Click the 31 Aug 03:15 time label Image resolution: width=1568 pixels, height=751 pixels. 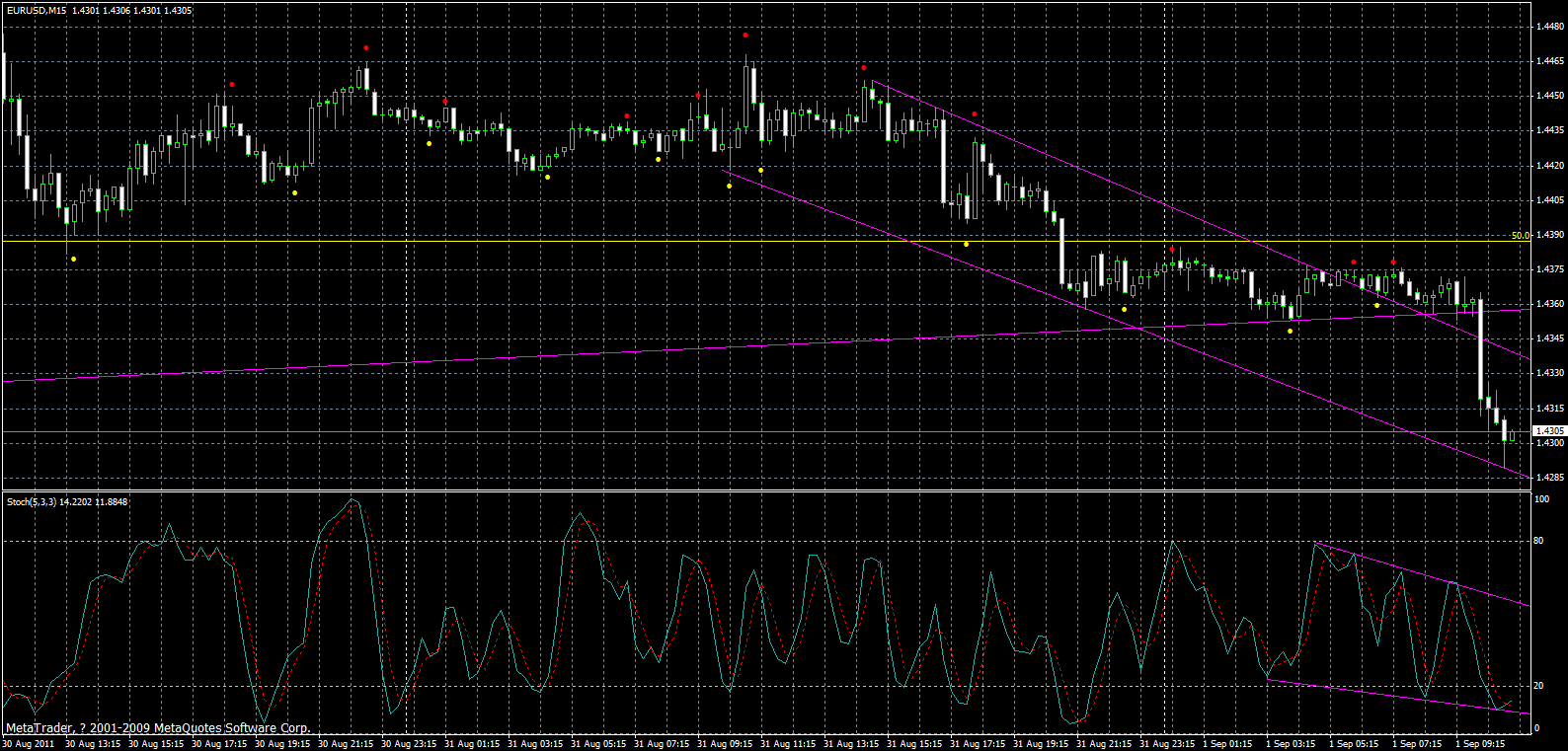pos(535,744)
